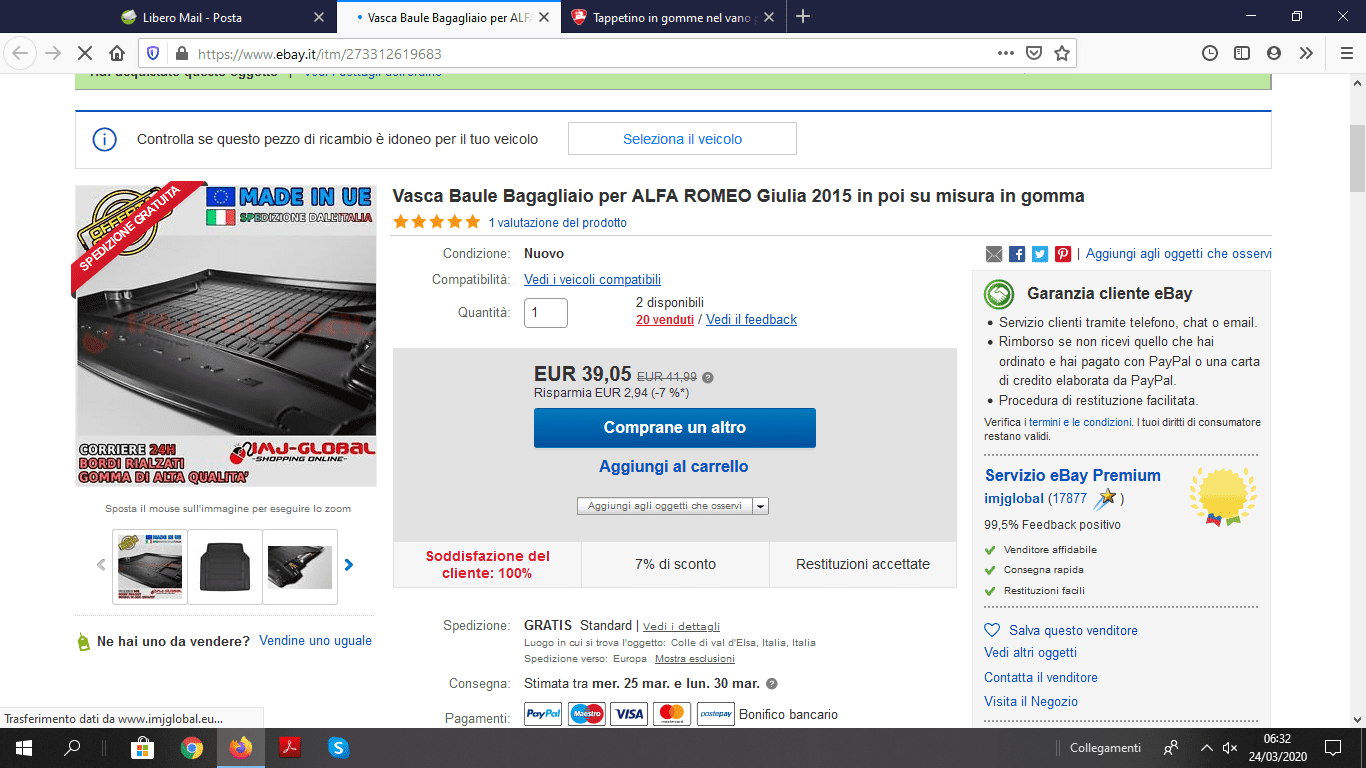The height and width of the screenshot is (768, 1366).
Task: Click heart icon to save seller
Action: point(992,630)
